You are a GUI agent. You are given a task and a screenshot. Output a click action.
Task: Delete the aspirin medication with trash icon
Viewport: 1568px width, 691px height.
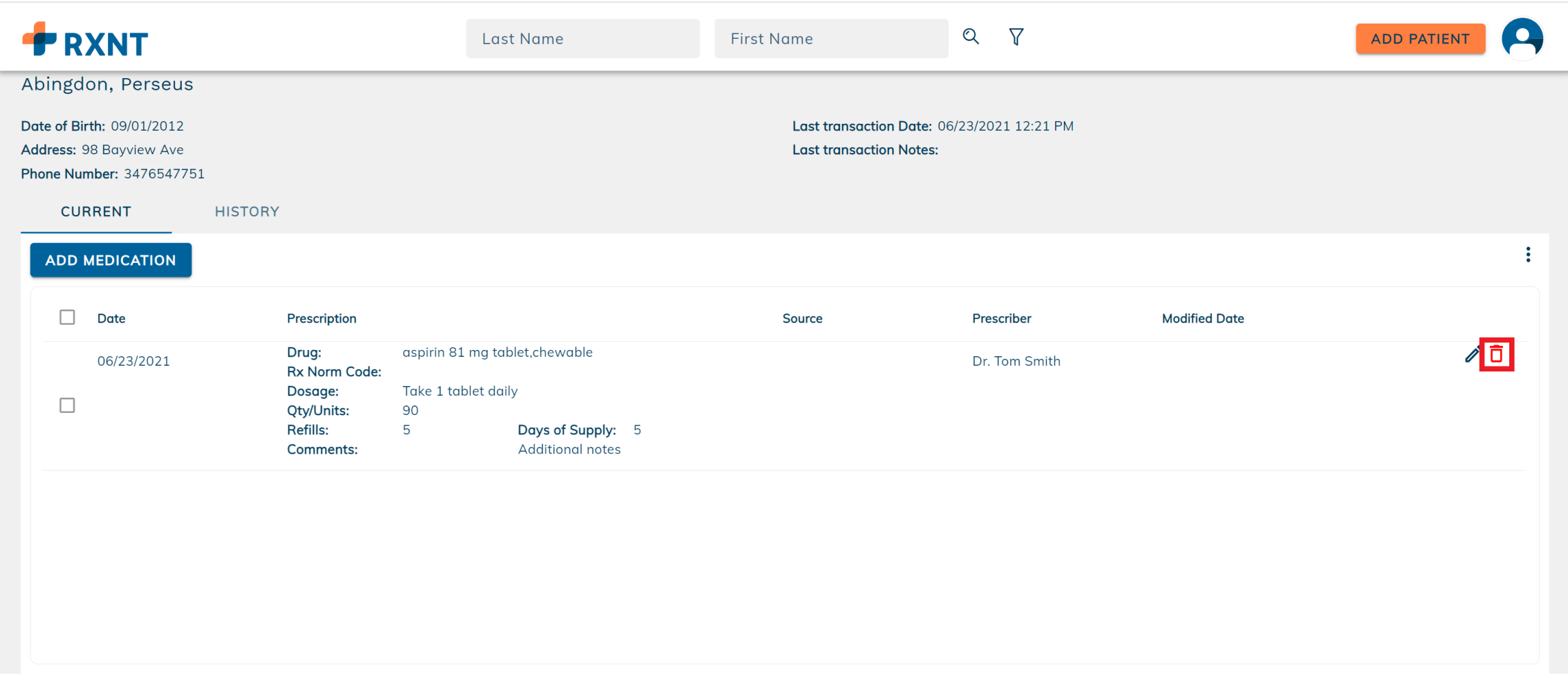1496,354
